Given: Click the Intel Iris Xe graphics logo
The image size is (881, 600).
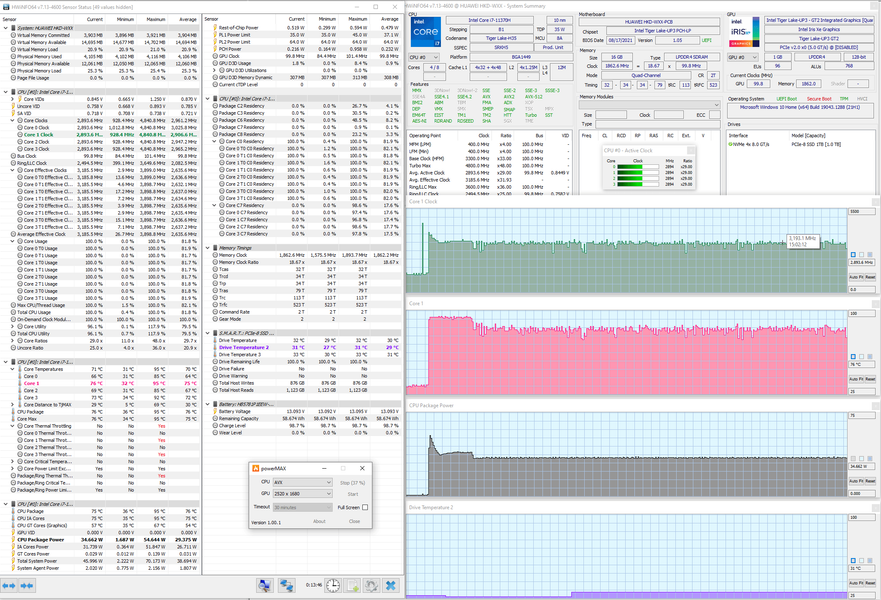Looking at the screenshot, I should click(x=743, y=32).
